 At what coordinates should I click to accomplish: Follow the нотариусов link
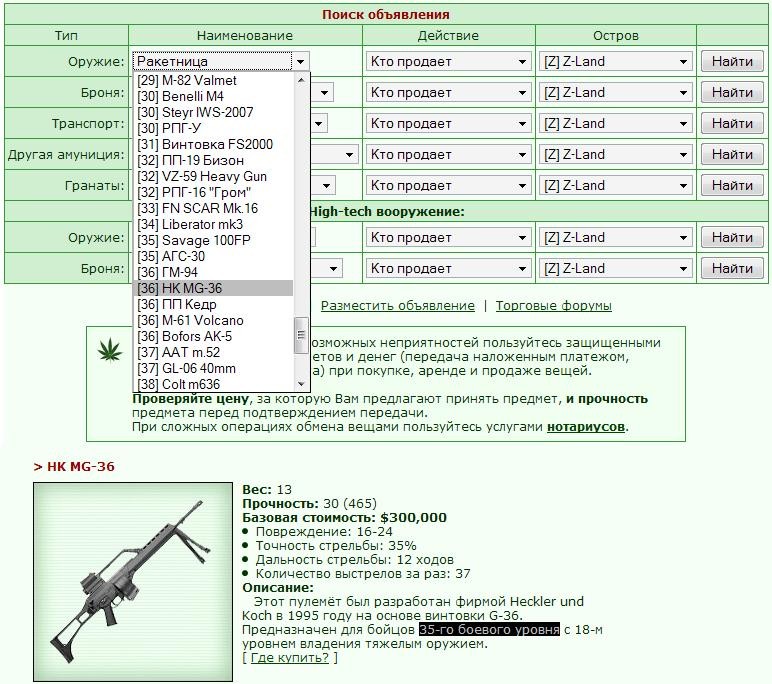[586, 426]
